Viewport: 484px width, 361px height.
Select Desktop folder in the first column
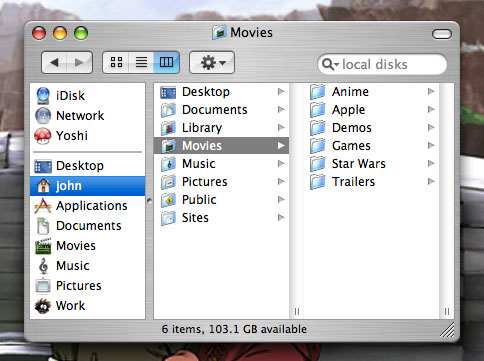(221, 92)
